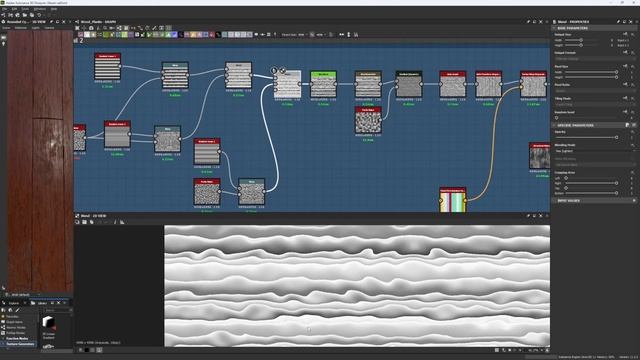Open the Scene menu in 3D view

point(6,28)
